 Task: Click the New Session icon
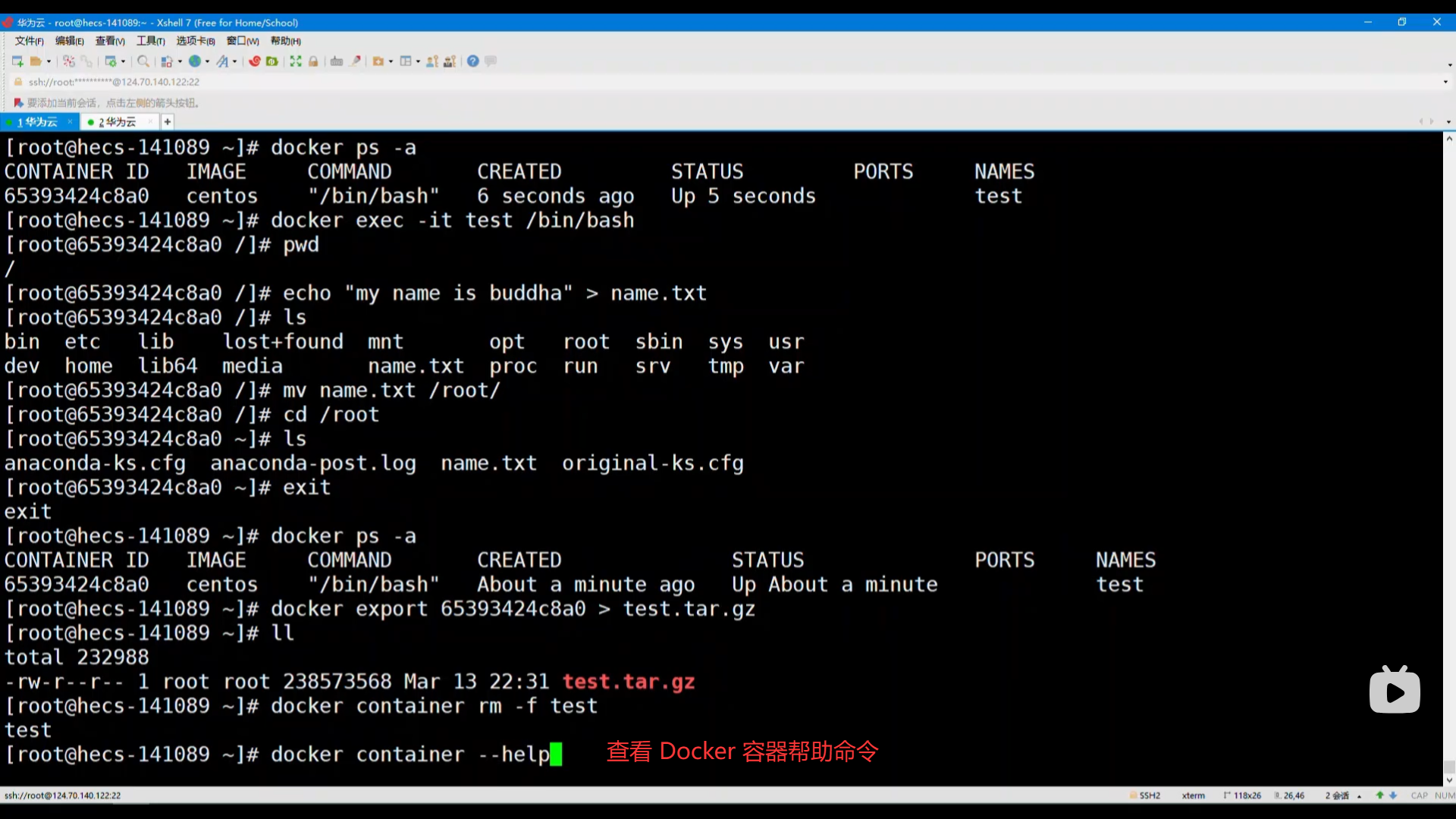click(x=17, y=61)
